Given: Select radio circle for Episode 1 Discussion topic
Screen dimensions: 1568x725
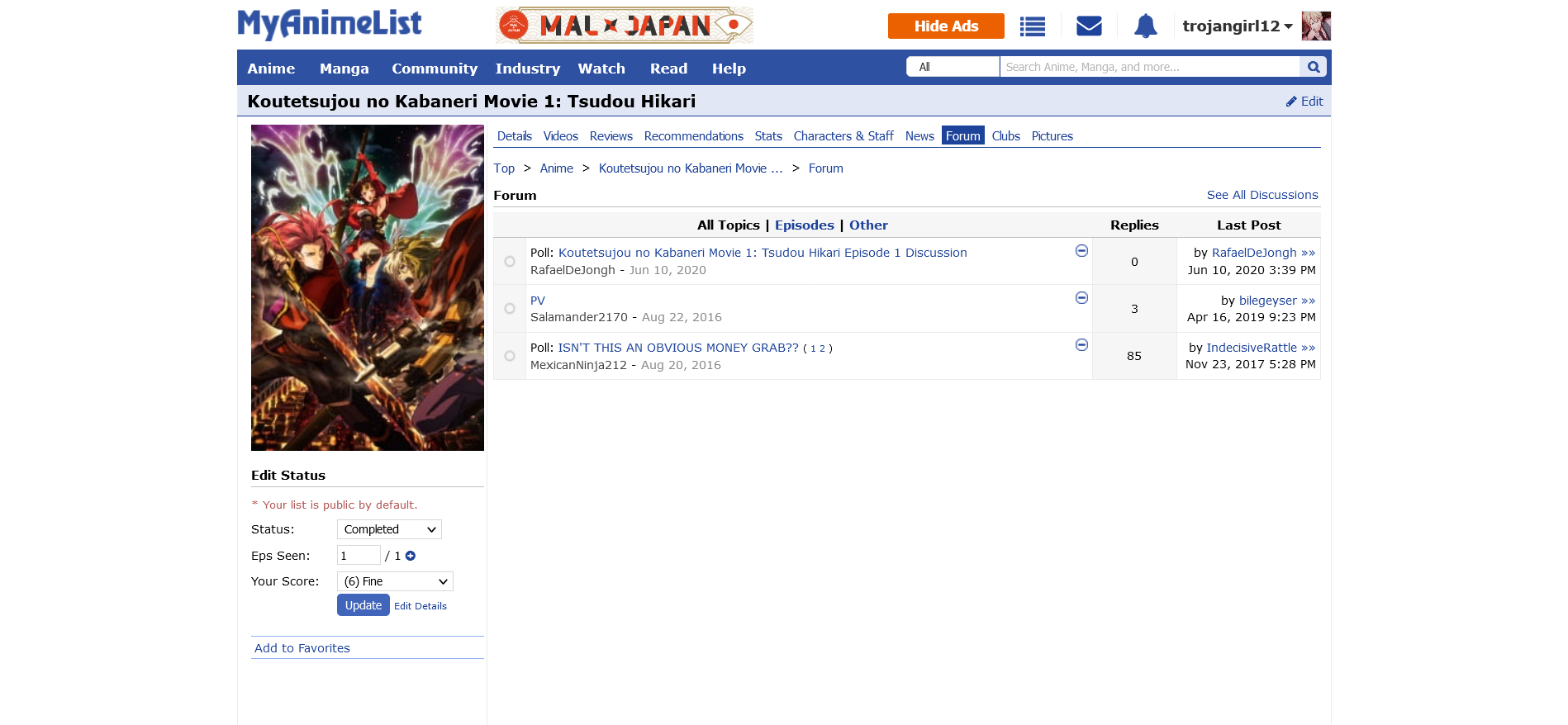Looking at the screenshot, I should coord(510,262).
